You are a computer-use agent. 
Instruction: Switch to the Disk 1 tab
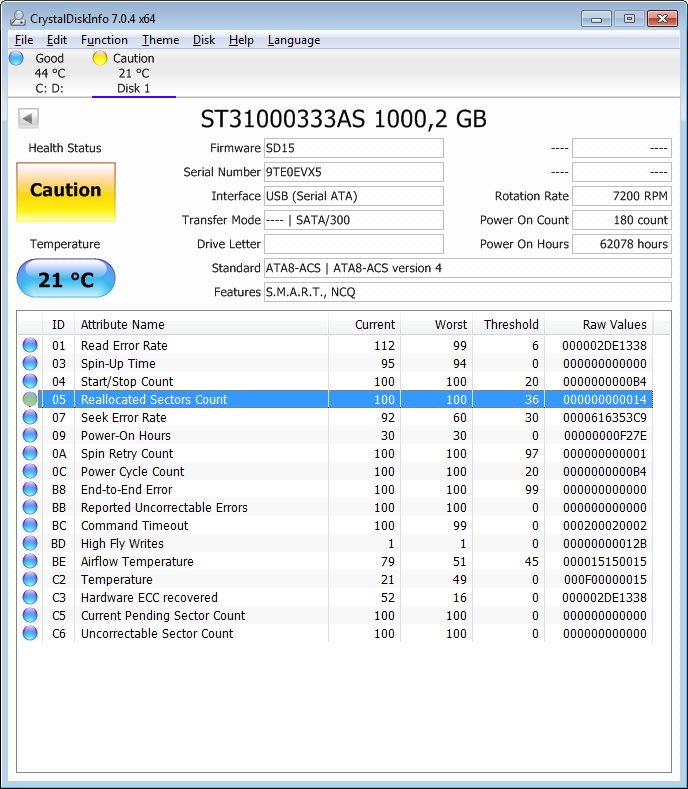[x=134, y=73]
